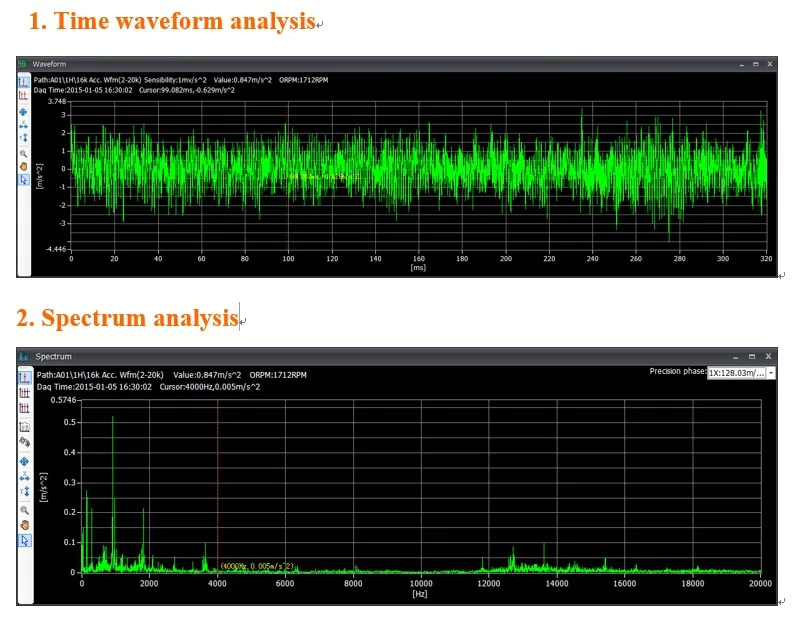Enable harmonic cursor in Spectrum toolbar
This screenshot has height=619, width=797.
tap(25, 393)
